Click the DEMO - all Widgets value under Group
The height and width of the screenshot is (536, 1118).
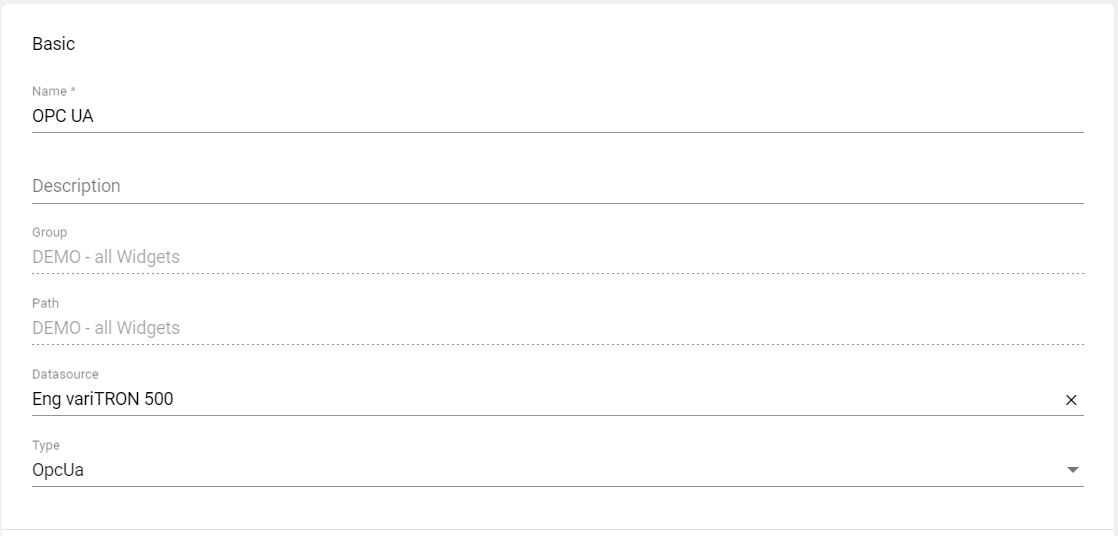106,257
